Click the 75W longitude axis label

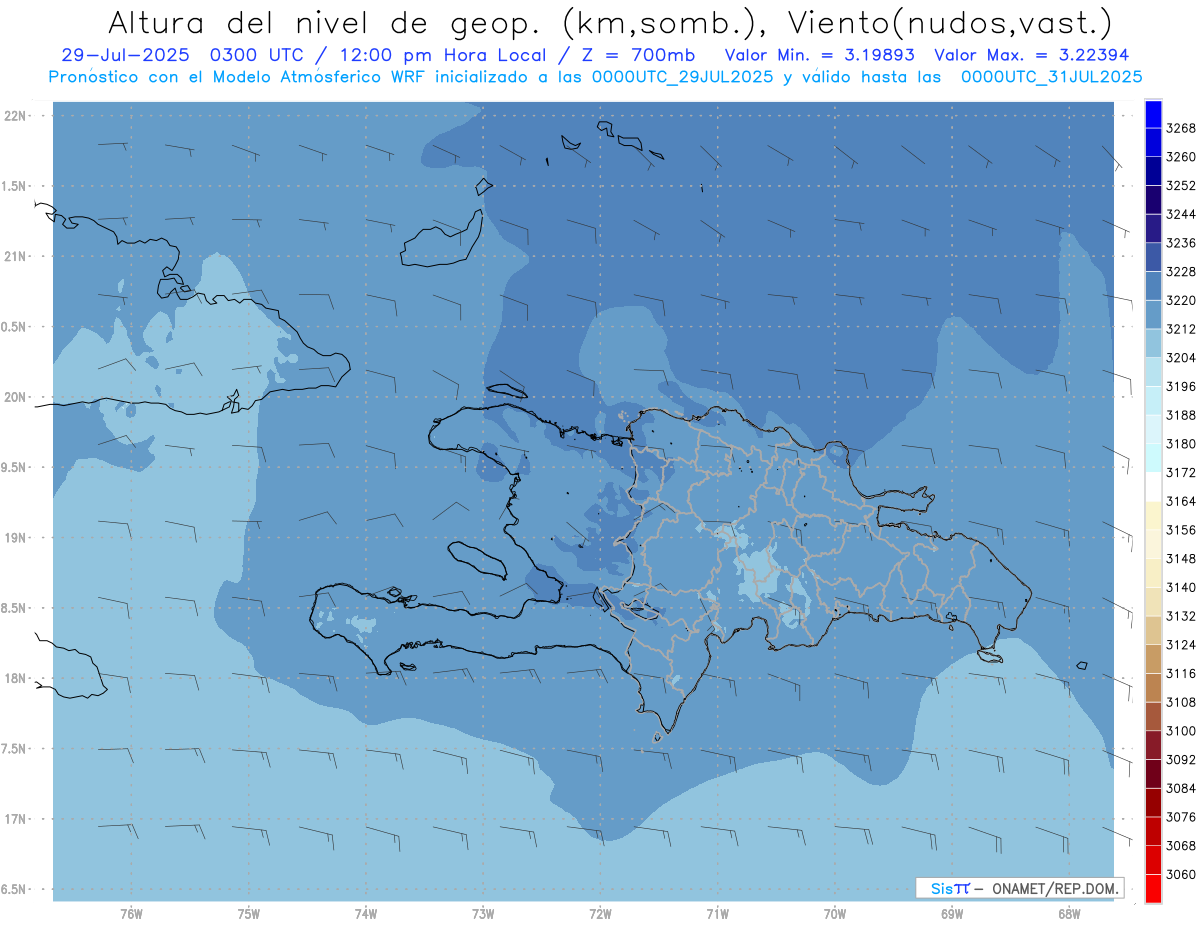(249, 914)
